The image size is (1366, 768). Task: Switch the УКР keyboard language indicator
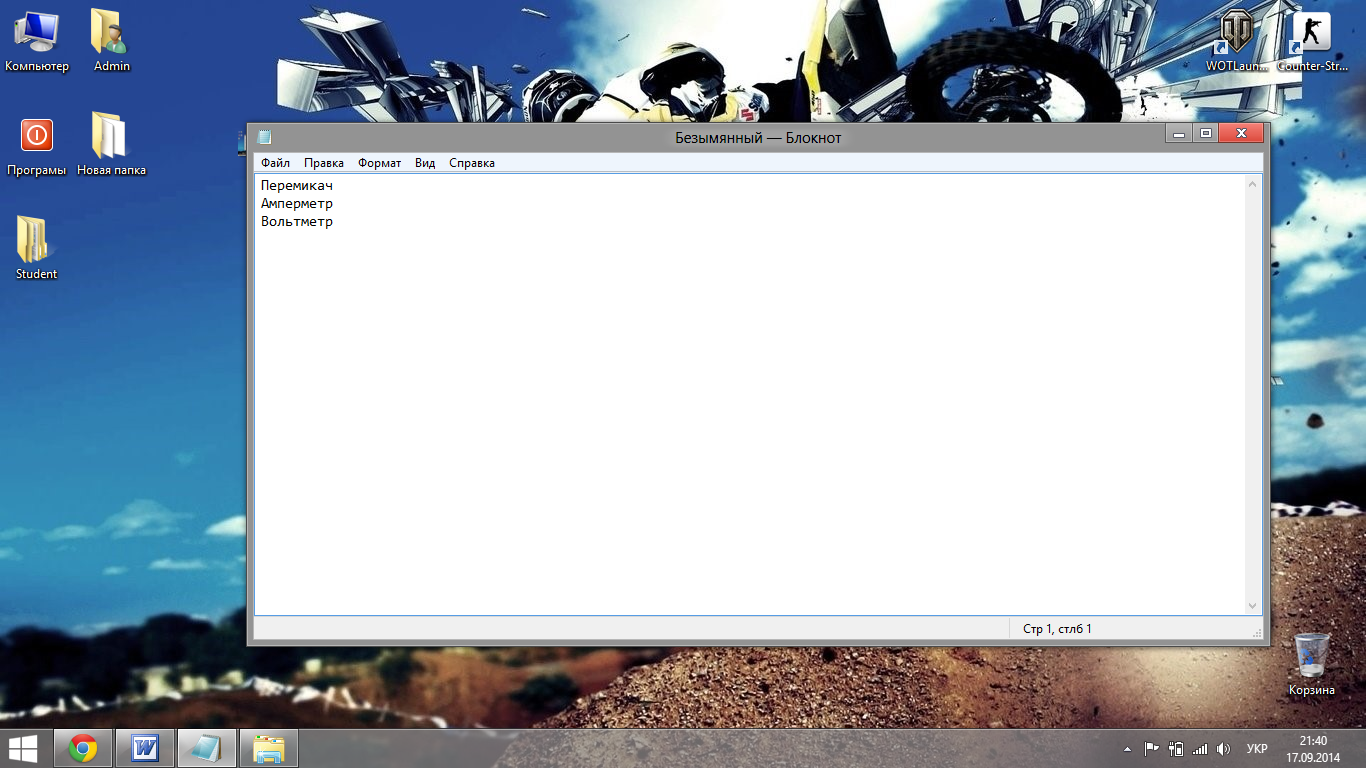click(x=1257, y=749)
